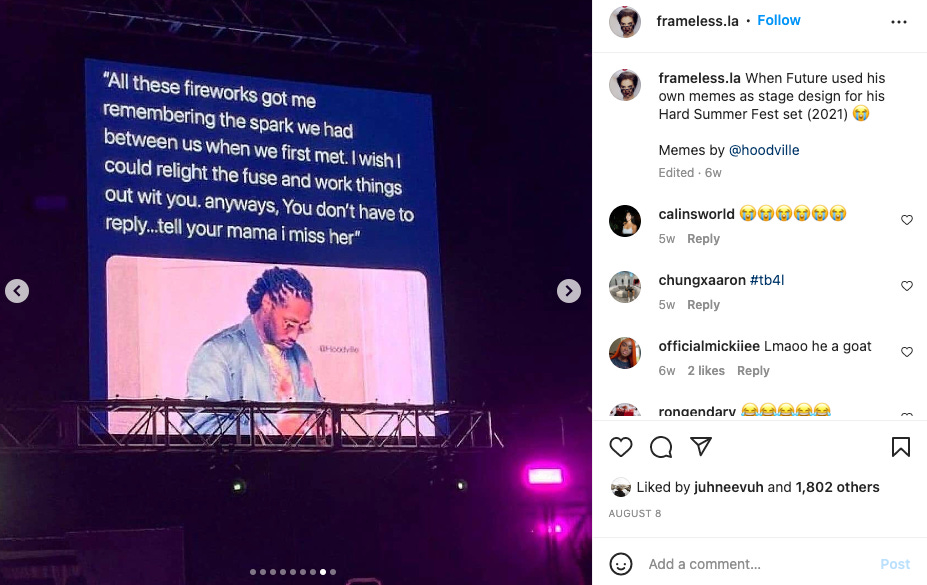This screenshot has height=585, width=927.
Task: Open the #tb4l hashtag
Action: click(767, 280)
